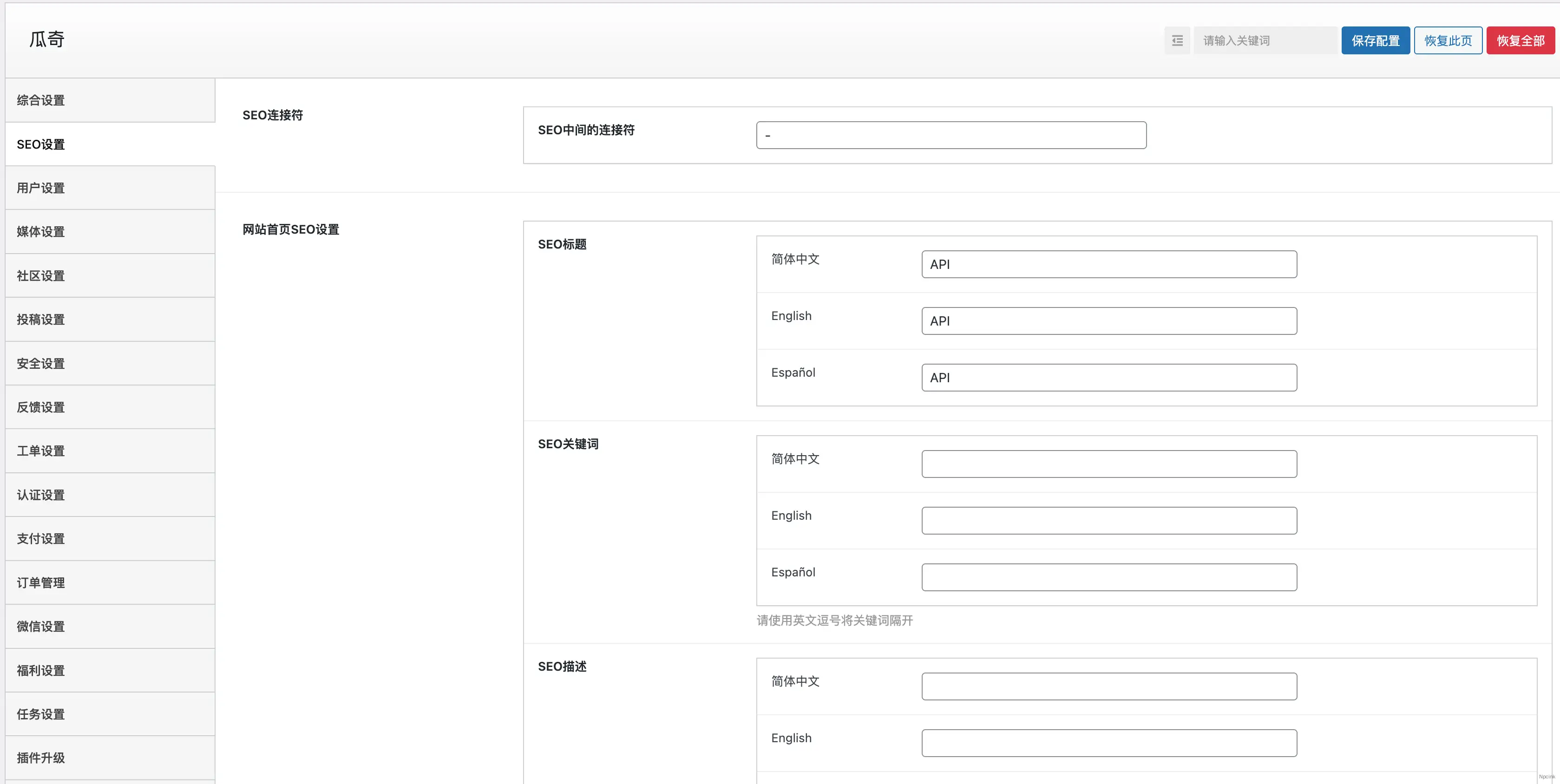This screenshot has height=784, width=1560.
Task: Switch to the 插件升级 tab
Action: click(110, 758)
